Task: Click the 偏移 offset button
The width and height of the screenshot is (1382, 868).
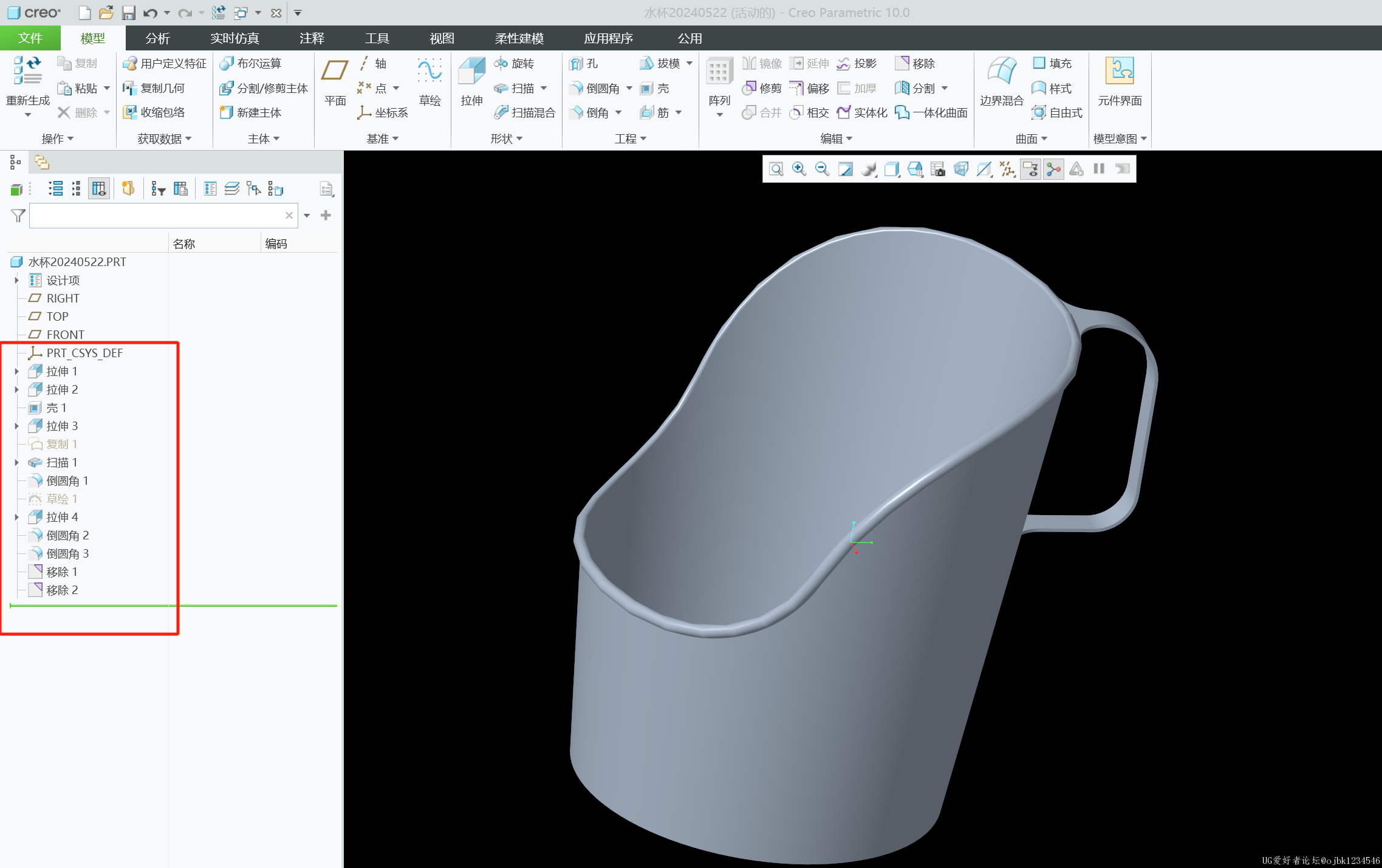Action: tap(809, 89)
